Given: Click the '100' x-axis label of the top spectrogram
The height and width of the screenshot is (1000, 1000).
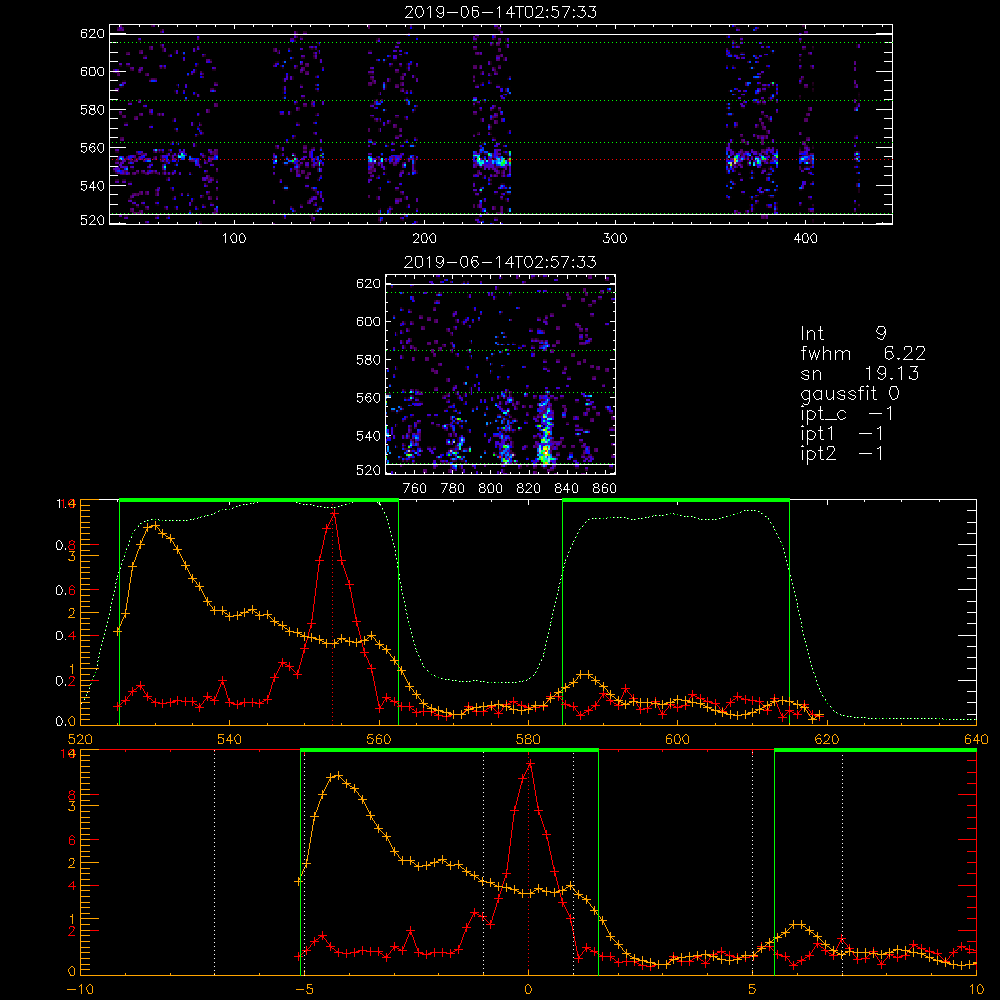Looking at the screenshot, I should point(234,239).
